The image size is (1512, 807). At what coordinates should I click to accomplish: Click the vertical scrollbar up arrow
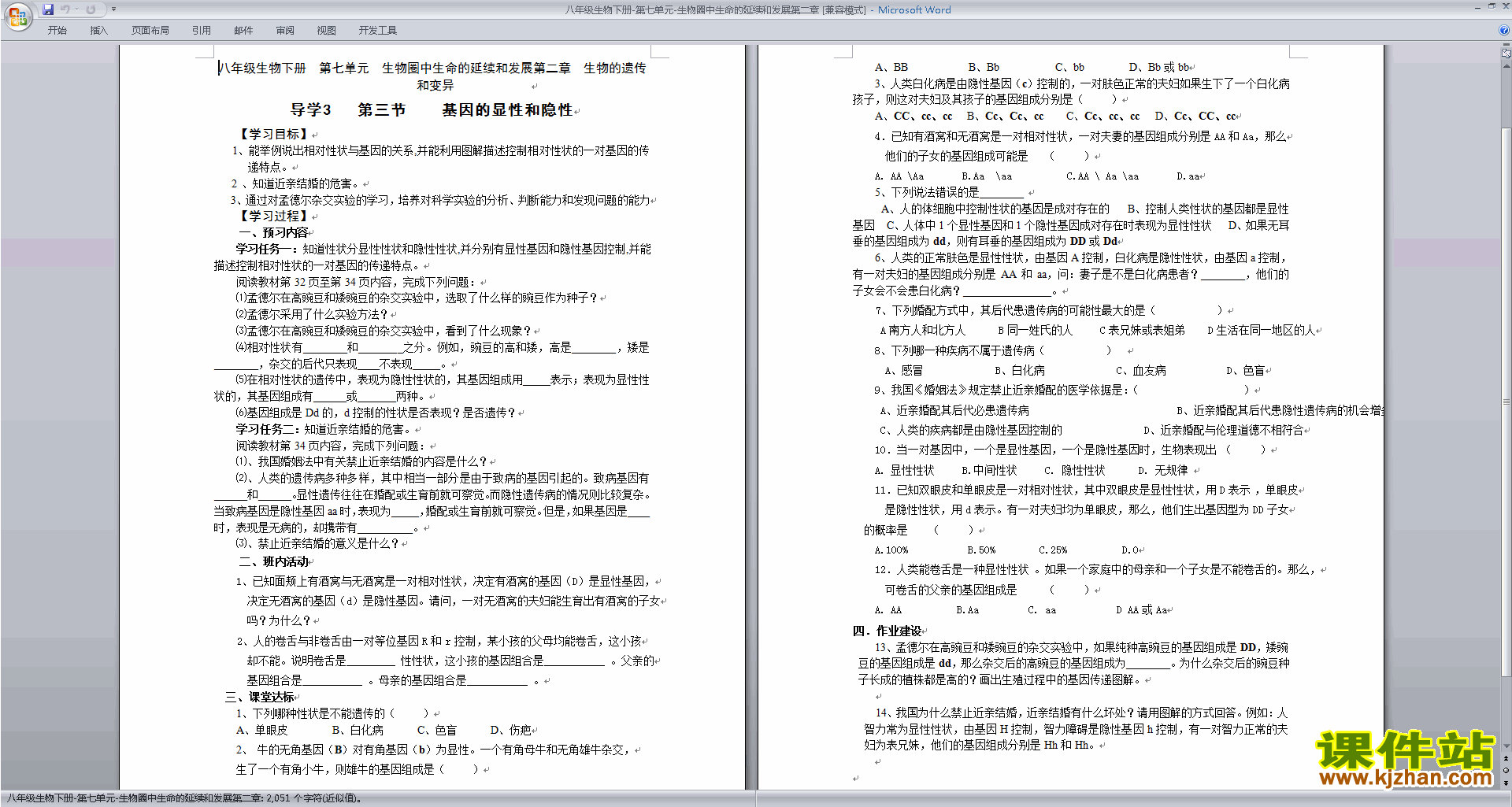(x=1506, y=65)
